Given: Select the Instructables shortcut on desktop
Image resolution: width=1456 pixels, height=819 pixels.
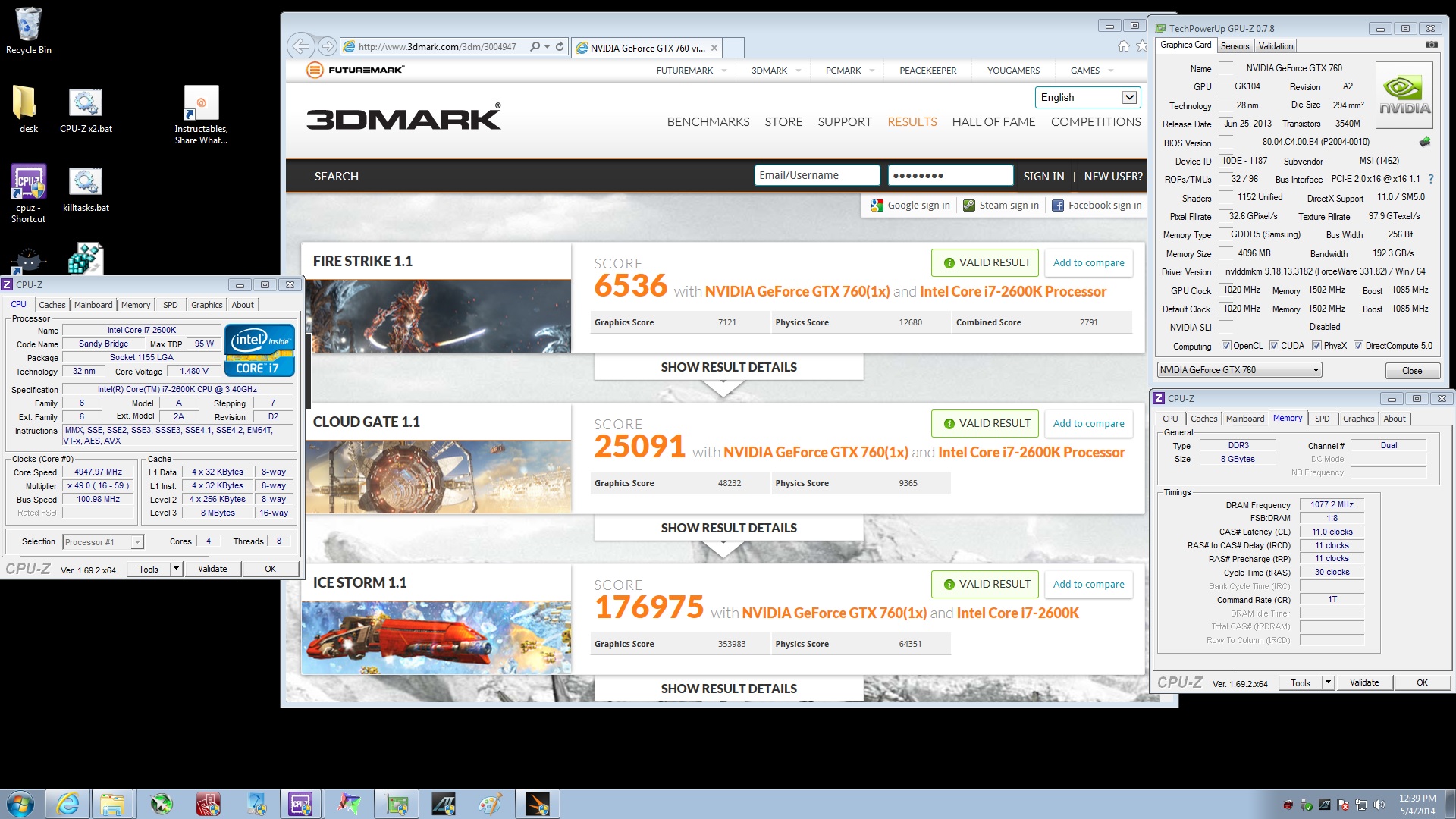Looking at the screenshot, I should click(201, 114).
